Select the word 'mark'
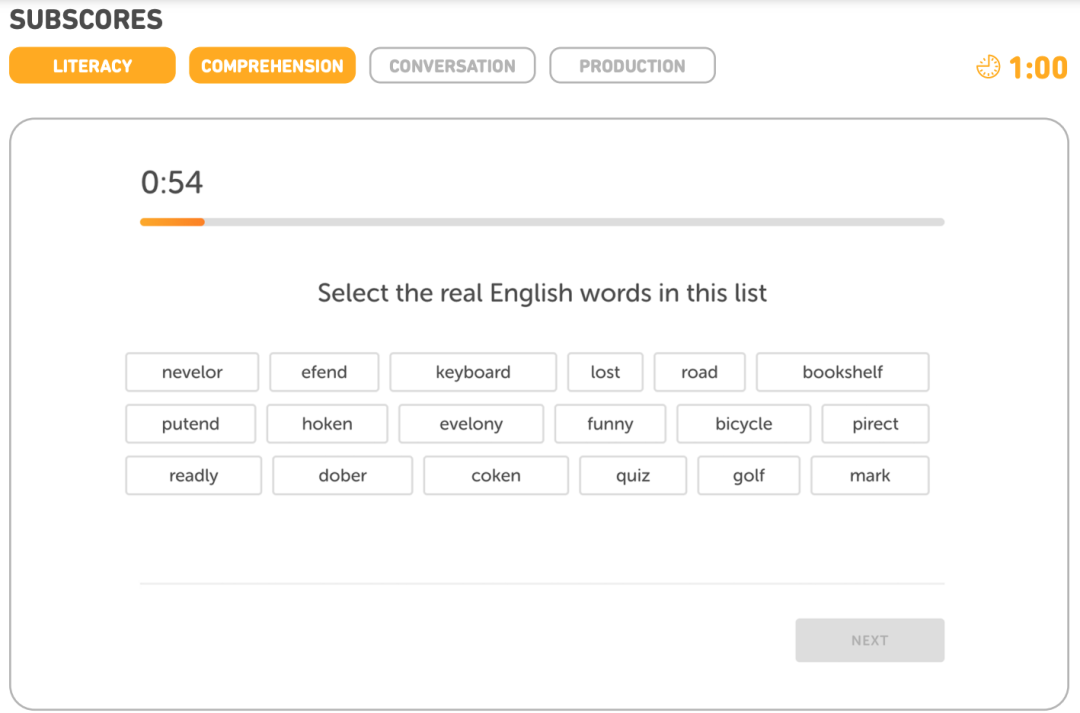 point(869,476)
